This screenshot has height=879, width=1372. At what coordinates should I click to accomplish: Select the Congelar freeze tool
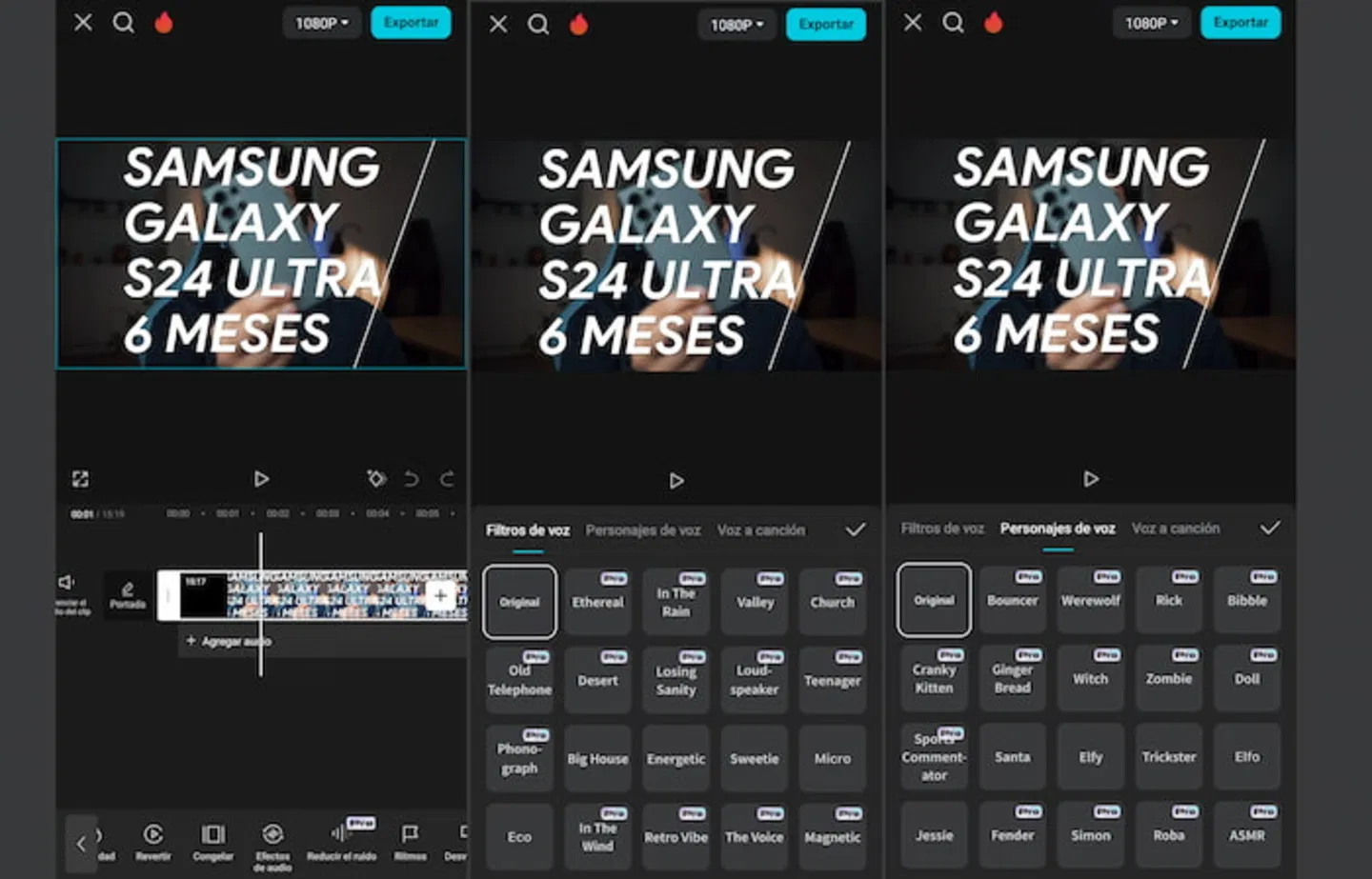[x=212, y=842]
